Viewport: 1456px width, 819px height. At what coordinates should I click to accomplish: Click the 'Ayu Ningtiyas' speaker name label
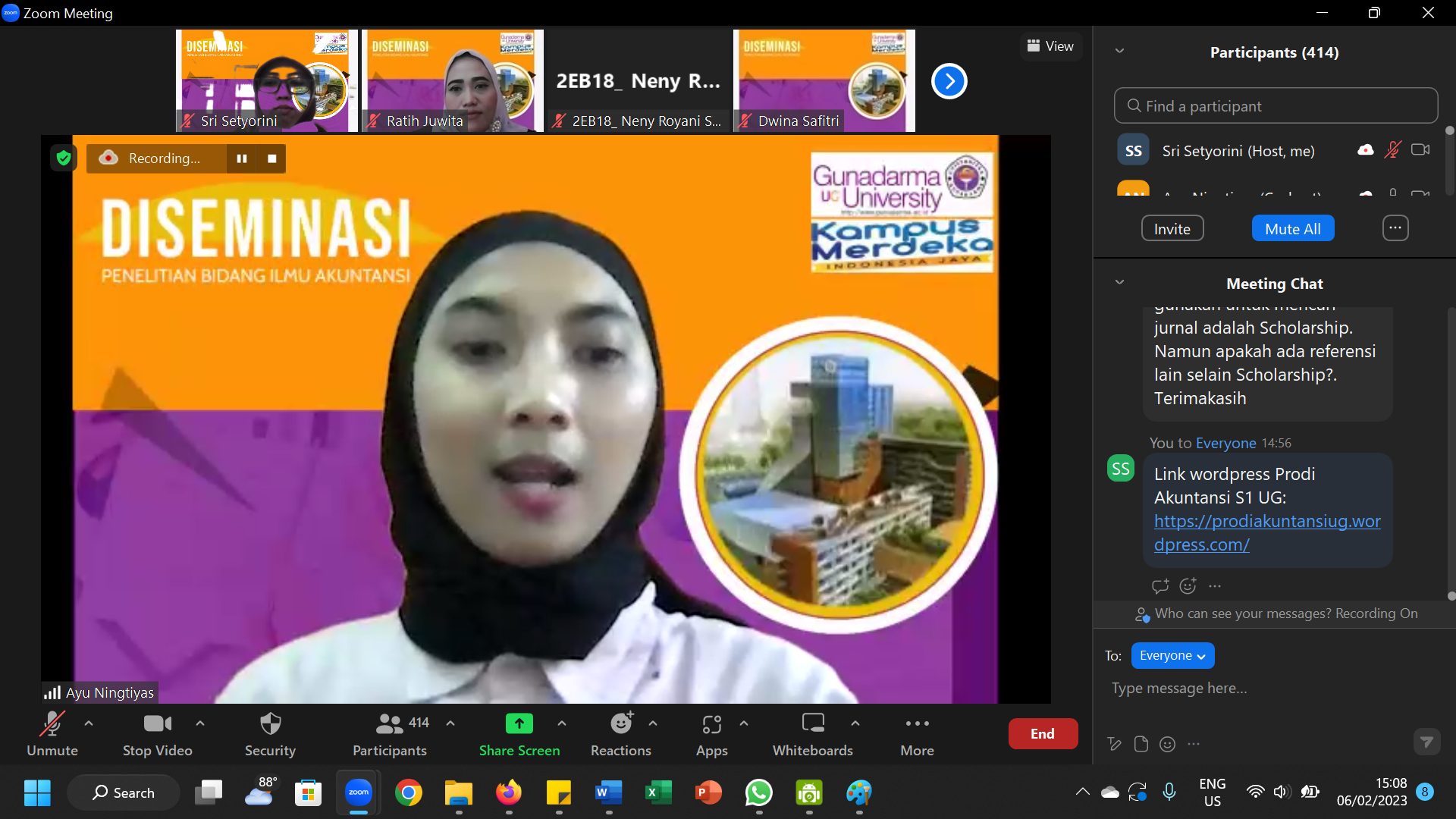coord(109,692)
